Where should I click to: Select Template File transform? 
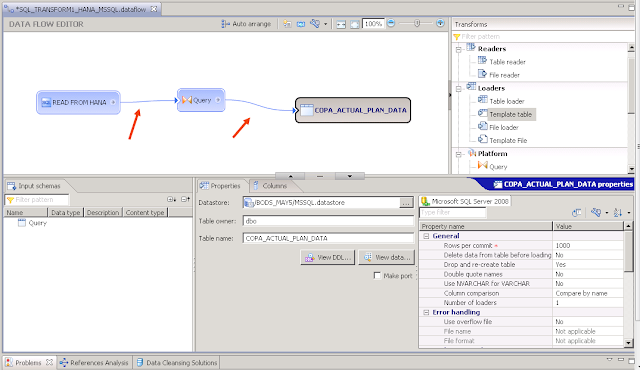point(503,140)
